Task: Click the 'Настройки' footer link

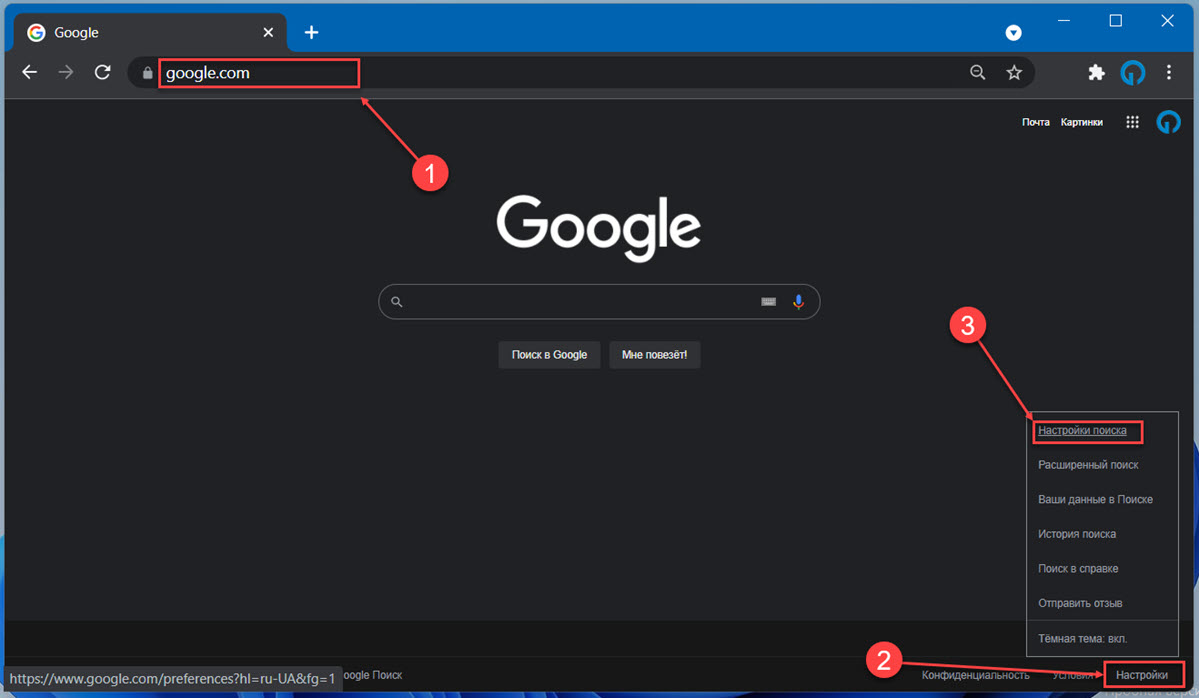Action: (1142, 675)
